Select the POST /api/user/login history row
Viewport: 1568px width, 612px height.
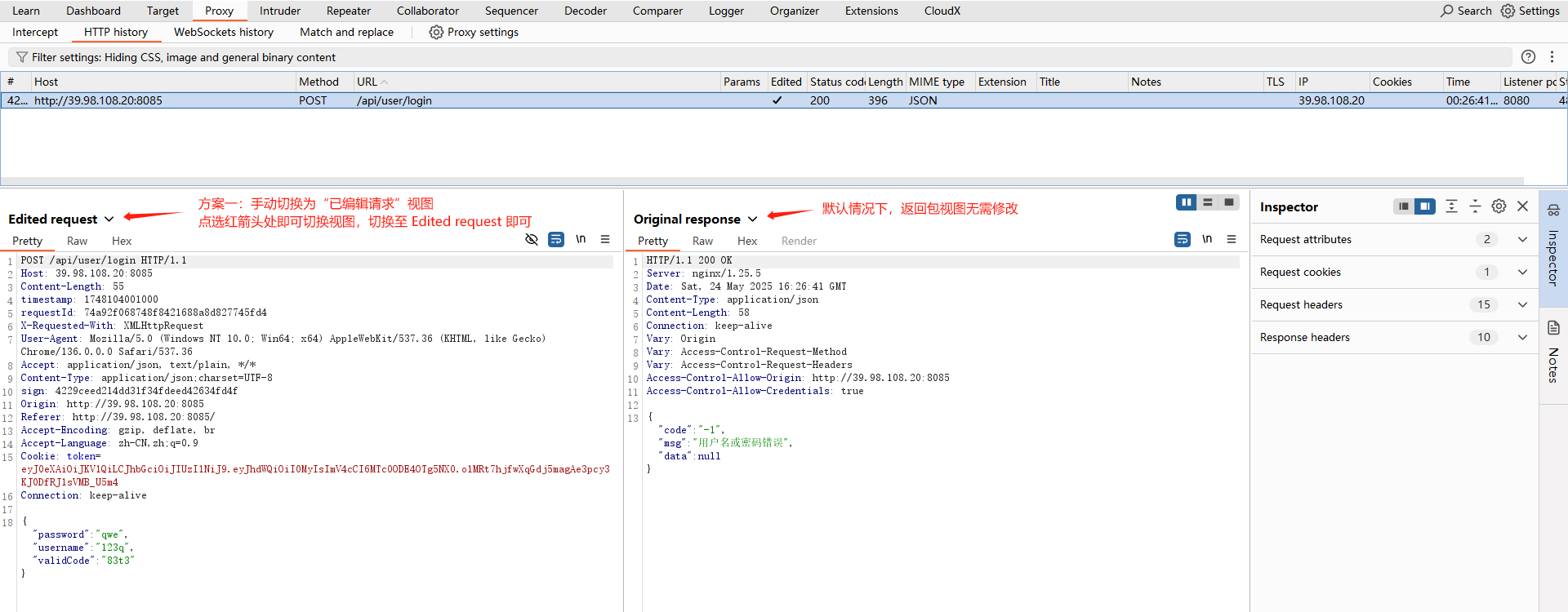pos(784,100)
